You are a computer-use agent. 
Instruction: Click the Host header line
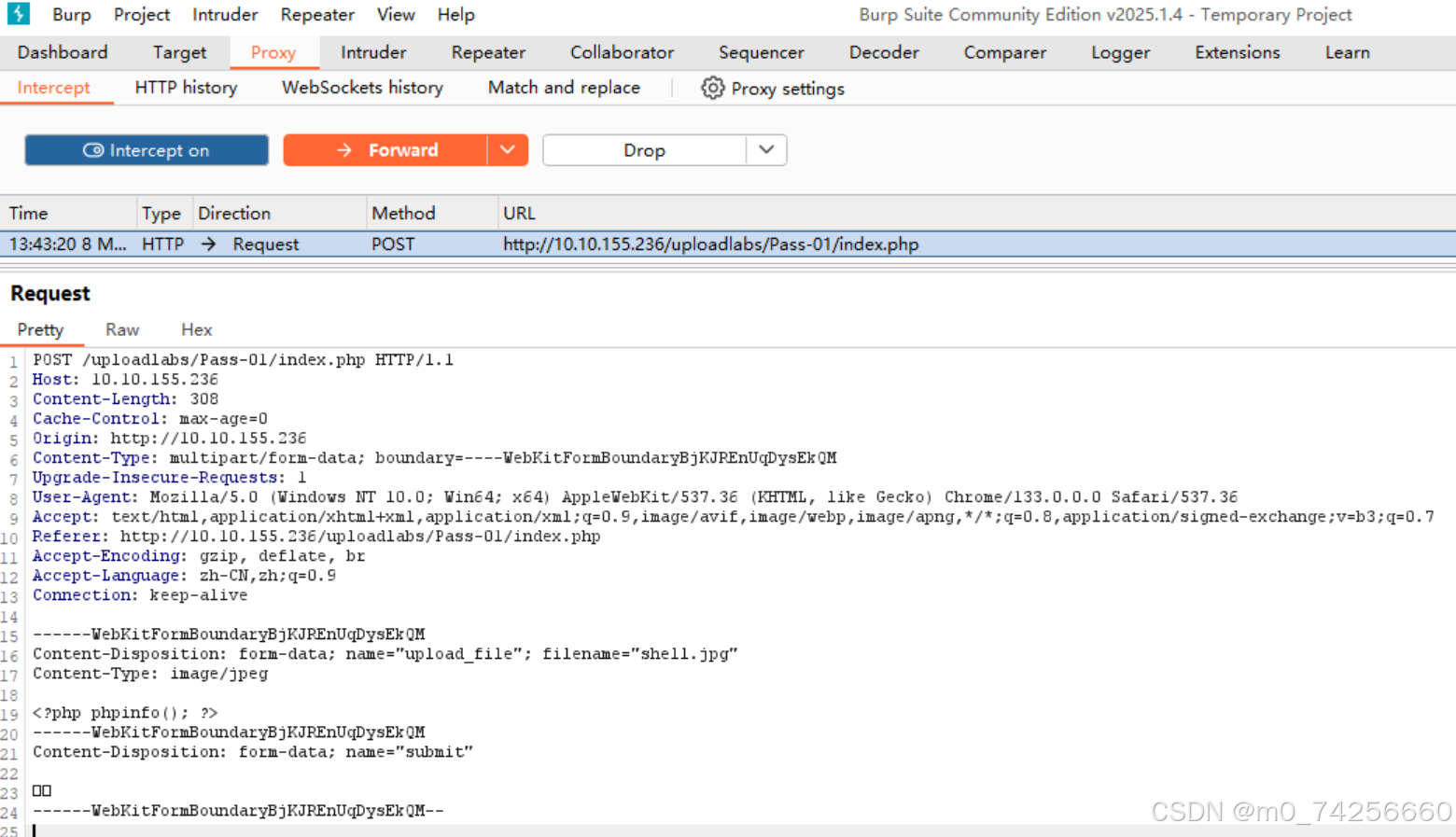125,379
